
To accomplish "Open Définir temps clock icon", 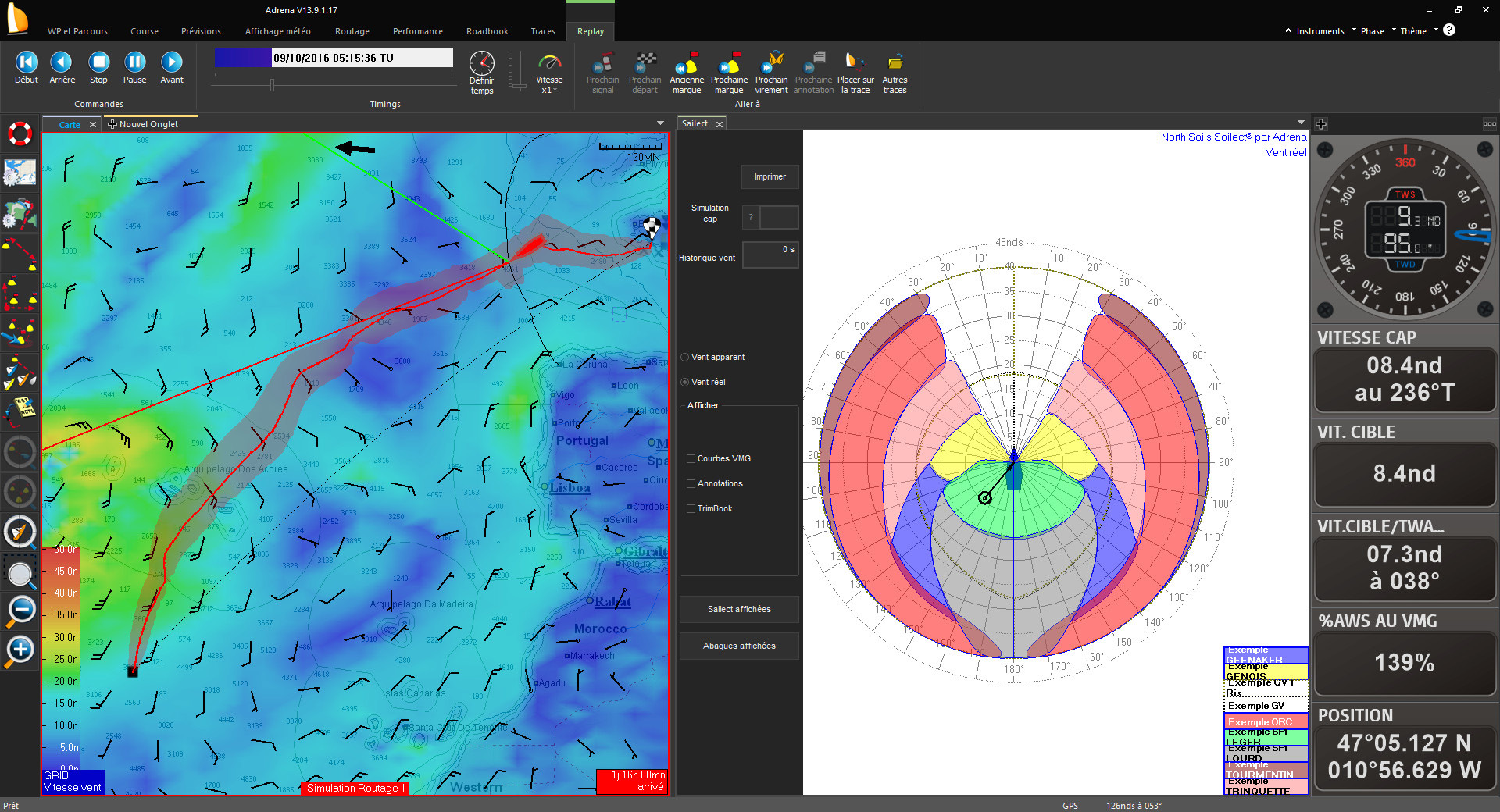I will coord(482,73).
